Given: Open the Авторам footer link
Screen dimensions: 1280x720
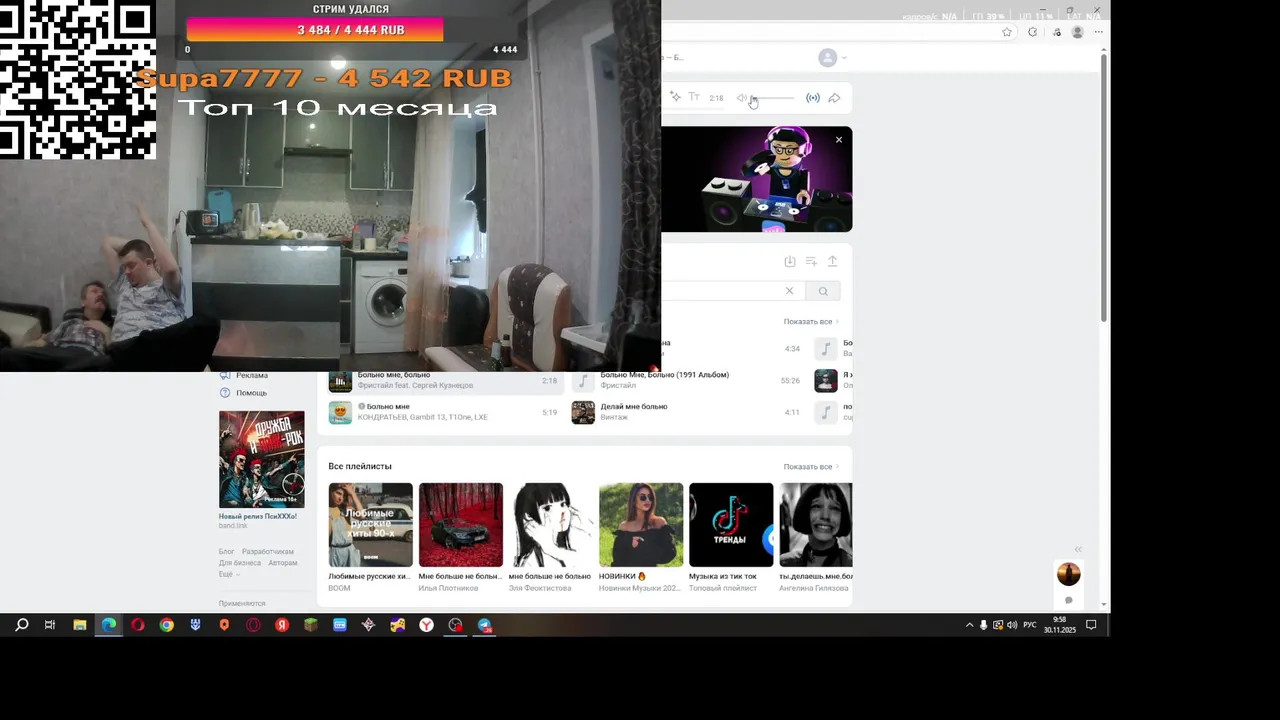Looking at the screenshot, I should click(283, 563).
